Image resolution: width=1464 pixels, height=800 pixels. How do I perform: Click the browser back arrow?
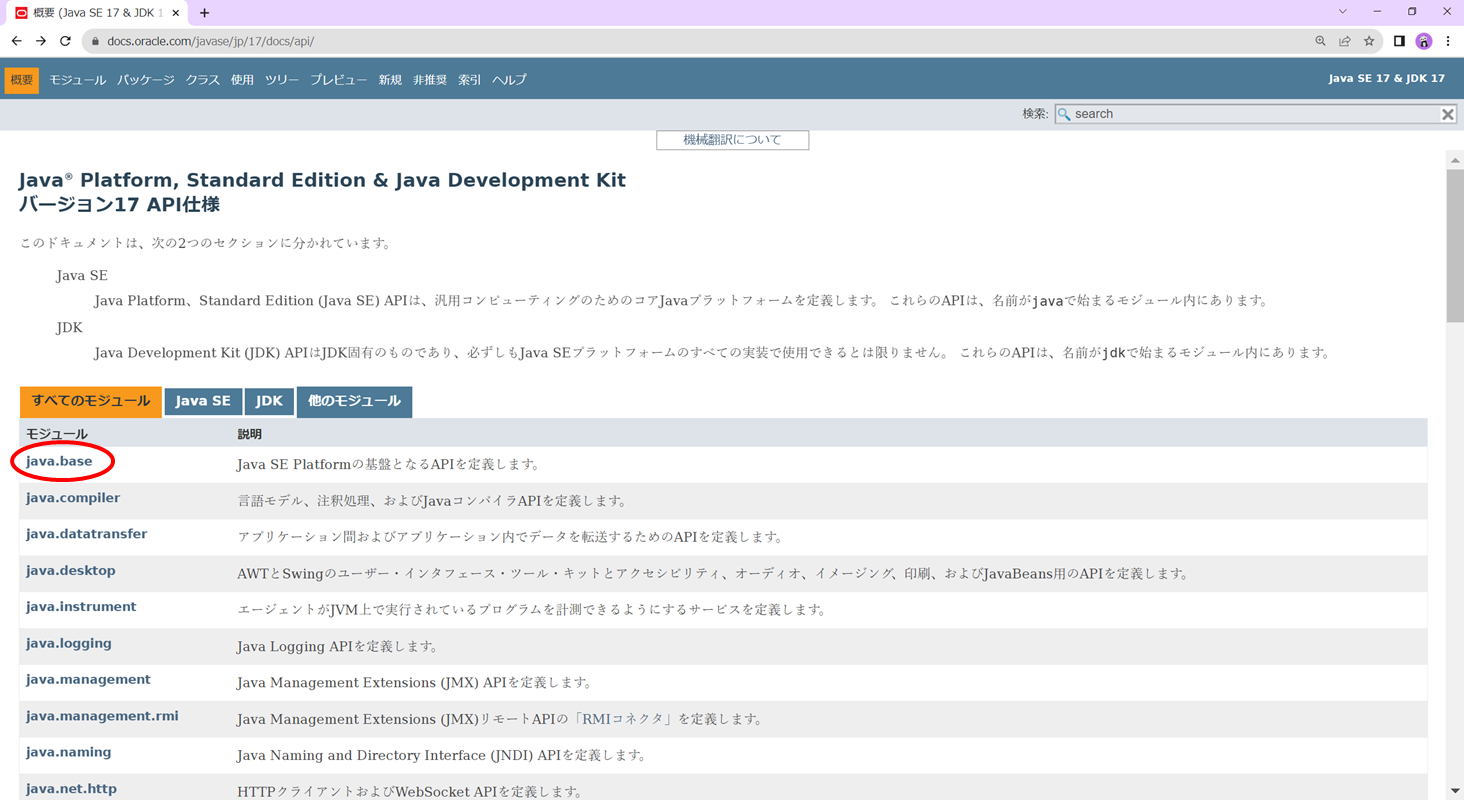tap(17, 43)
